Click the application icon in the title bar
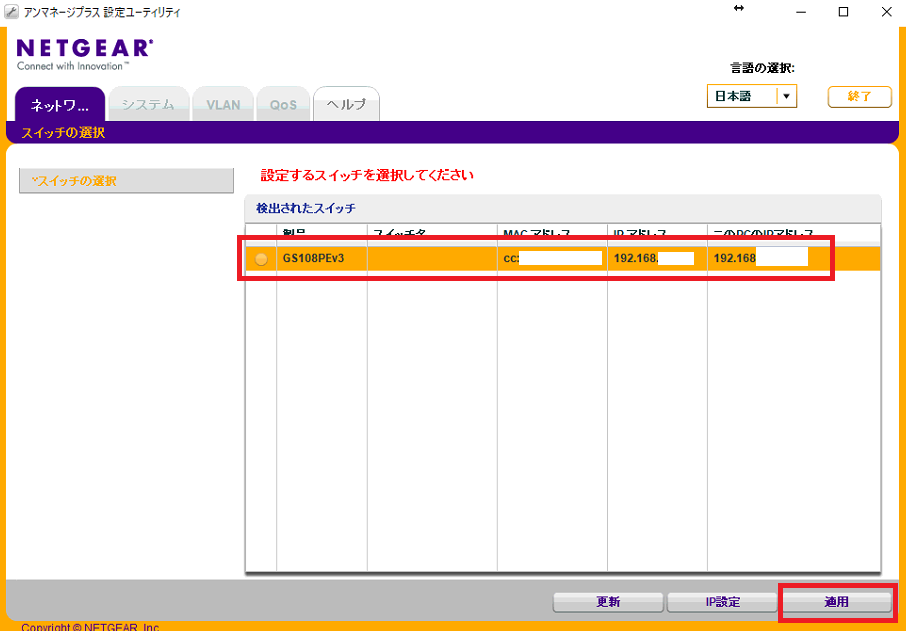The height and width of the screenshot is (631, 906). click(x=11, y=11)
